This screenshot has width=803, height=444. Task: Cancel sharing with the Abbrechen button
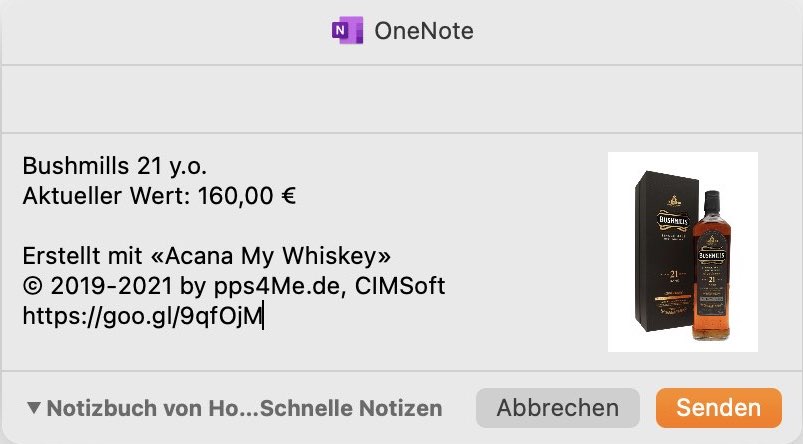pyautogui.click(x=558, y=408)
